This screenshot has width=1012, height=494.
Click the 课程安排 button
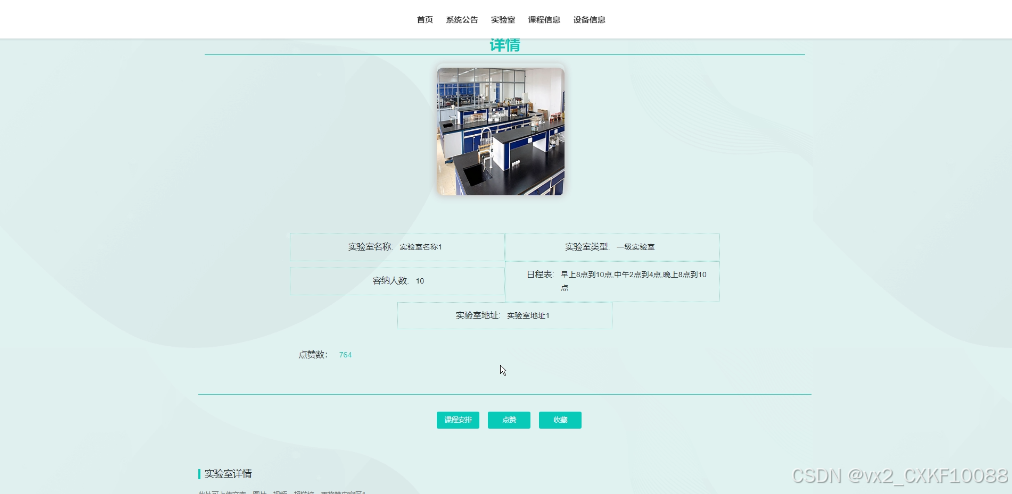tap(458, 420)
